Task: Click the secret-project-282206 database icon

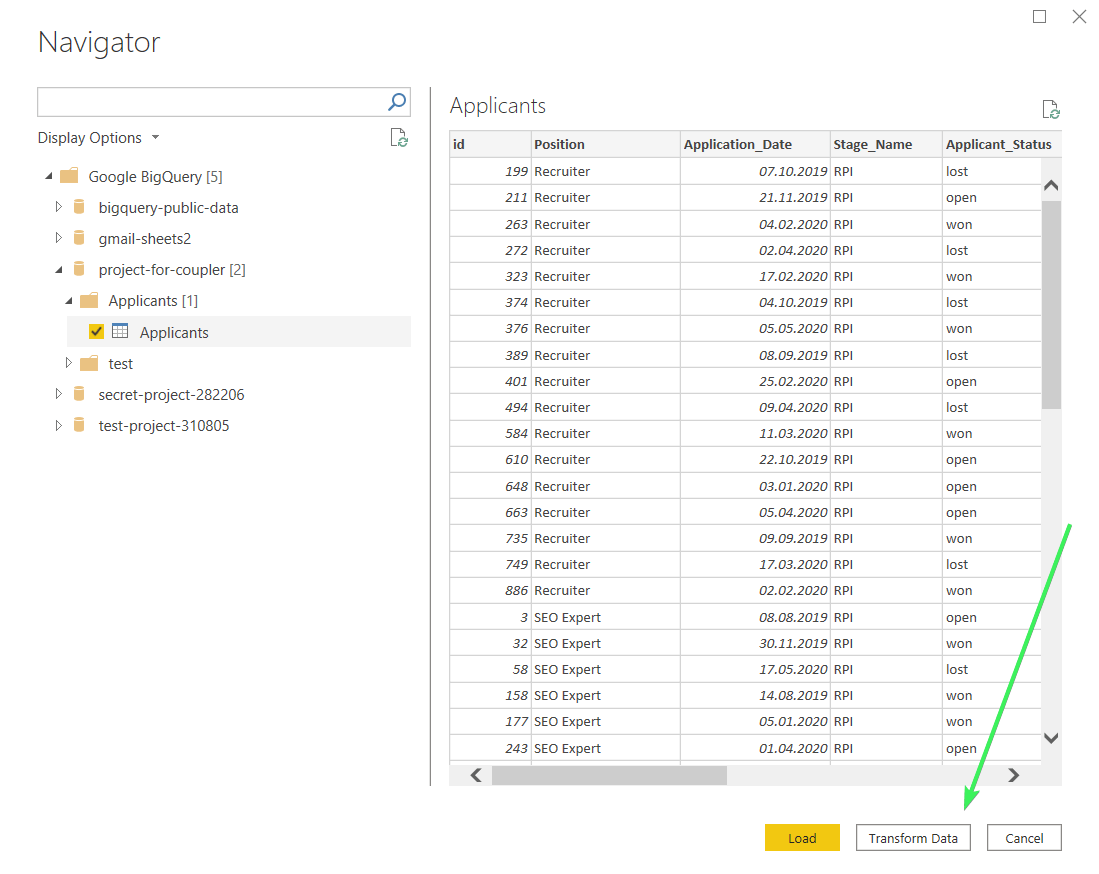Action: click(79, 394)
